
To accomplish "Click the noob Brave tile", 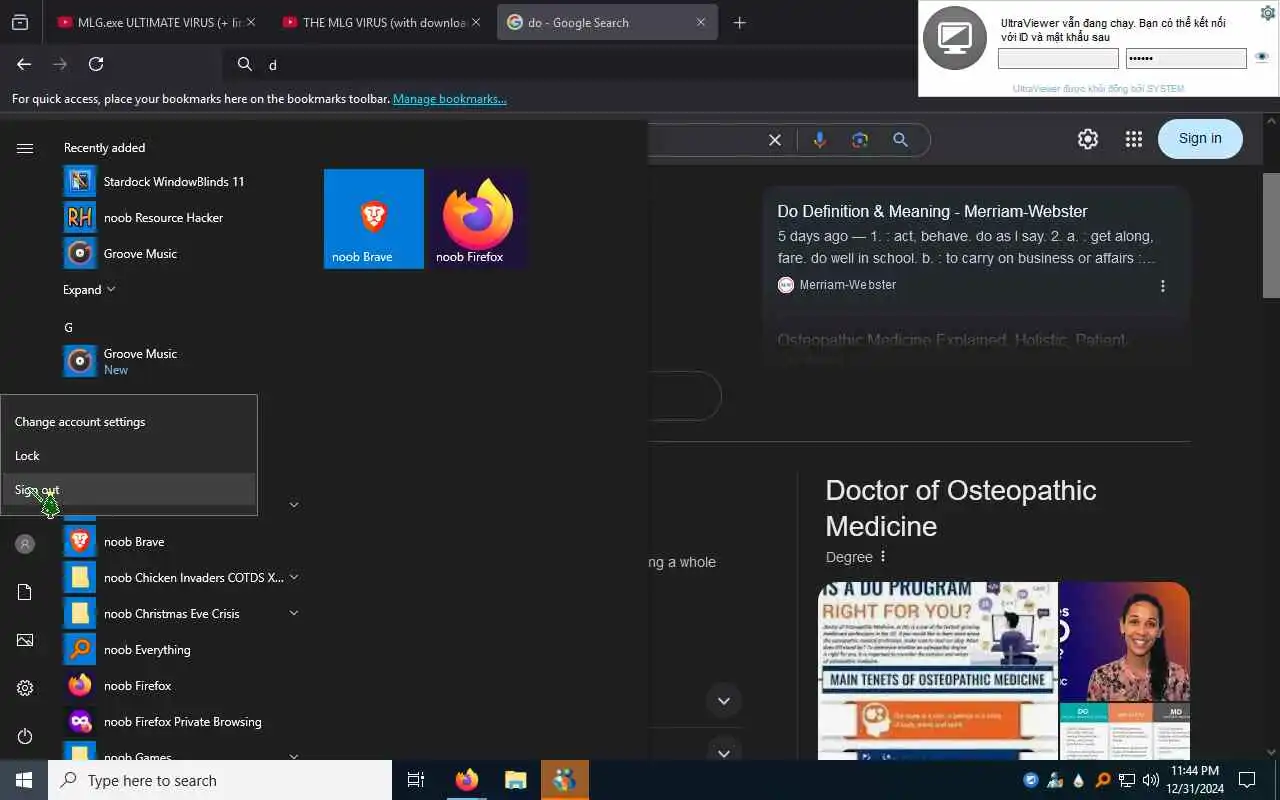I will pos(374,219).
